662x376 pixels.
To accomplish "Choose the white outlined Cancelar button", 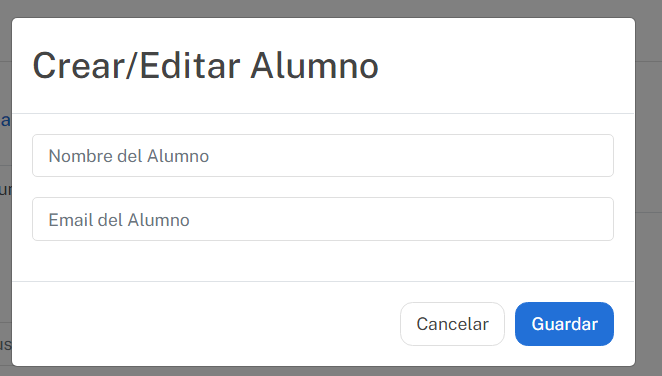I will [452, 324].
